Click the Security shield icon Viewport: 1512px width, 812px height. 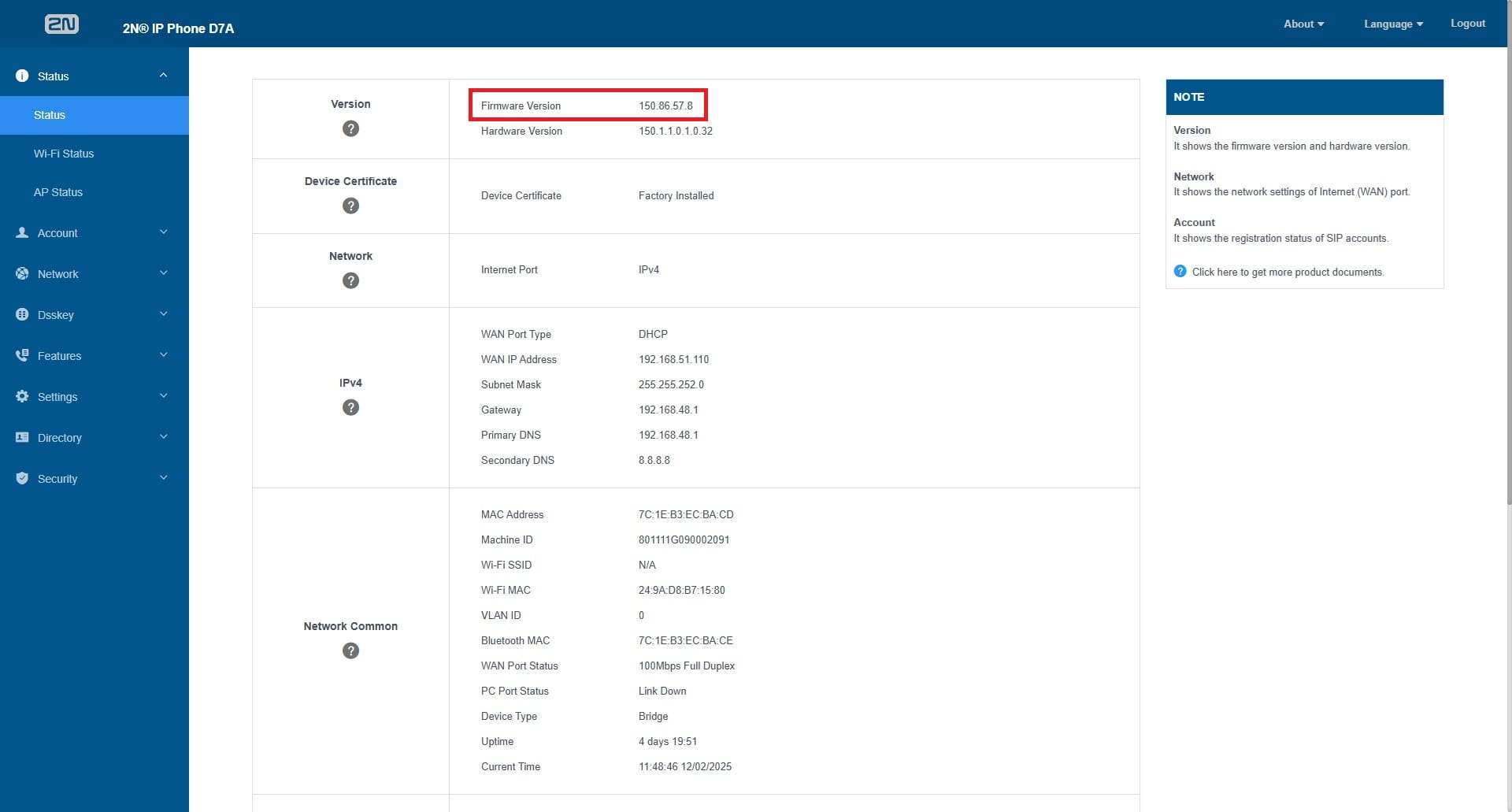(22, 478)
